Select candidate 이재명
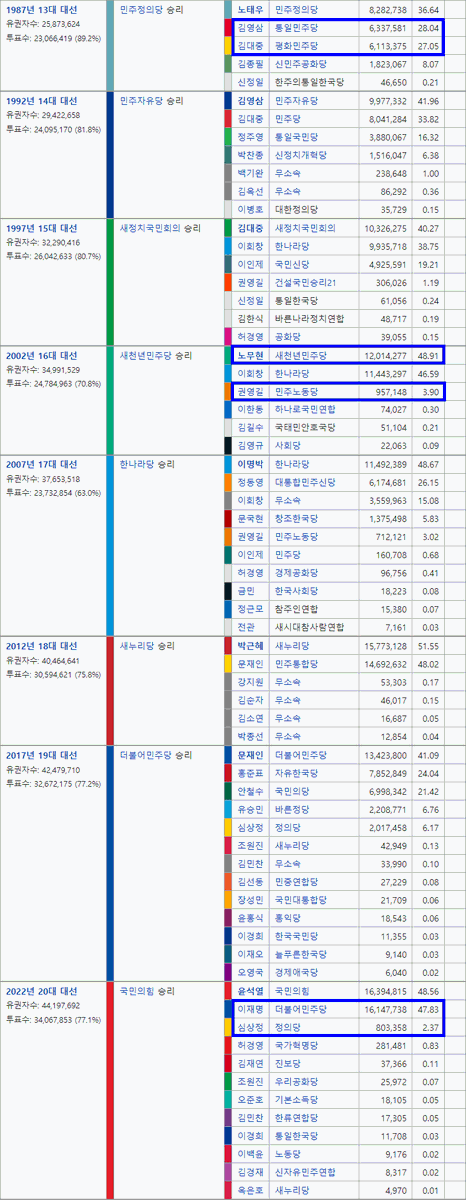The height and width of the screenshot is (1200, 466). (x=252, y=1011)
